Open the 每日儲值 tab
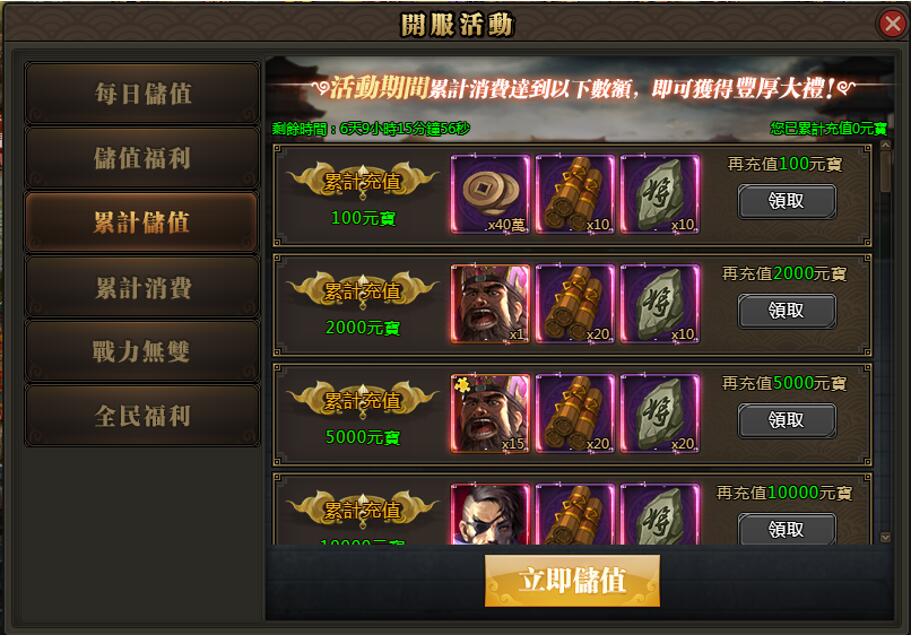 click(x=142, y=93)
